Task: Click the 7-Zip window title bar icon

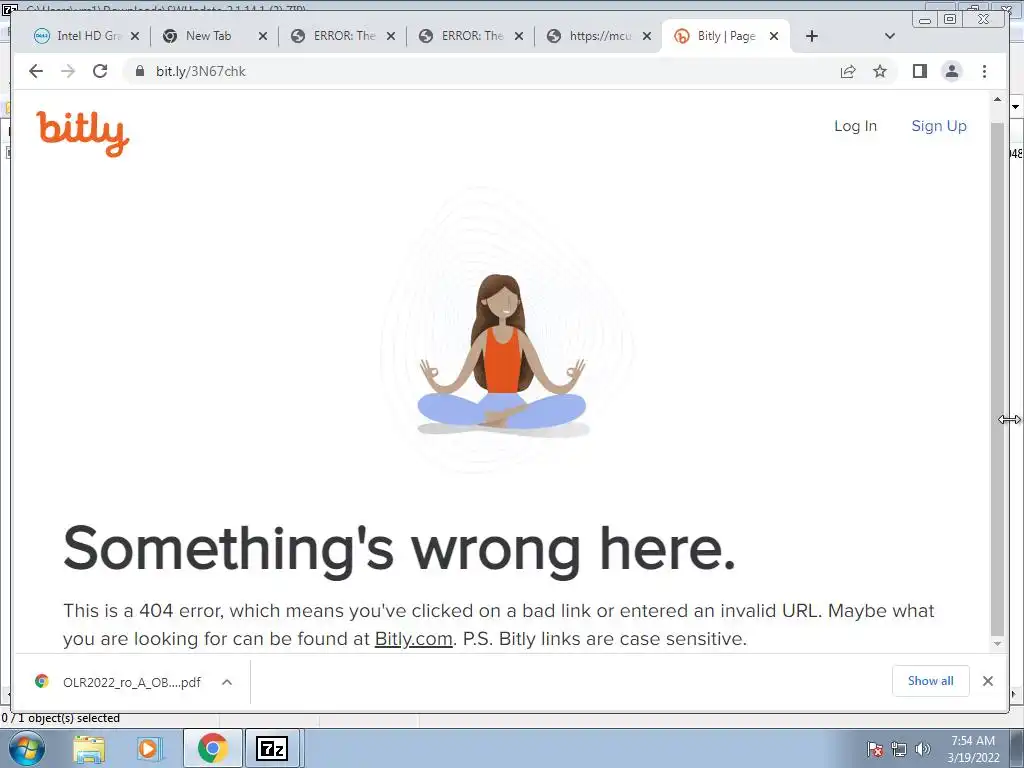Action: point(11,8)
